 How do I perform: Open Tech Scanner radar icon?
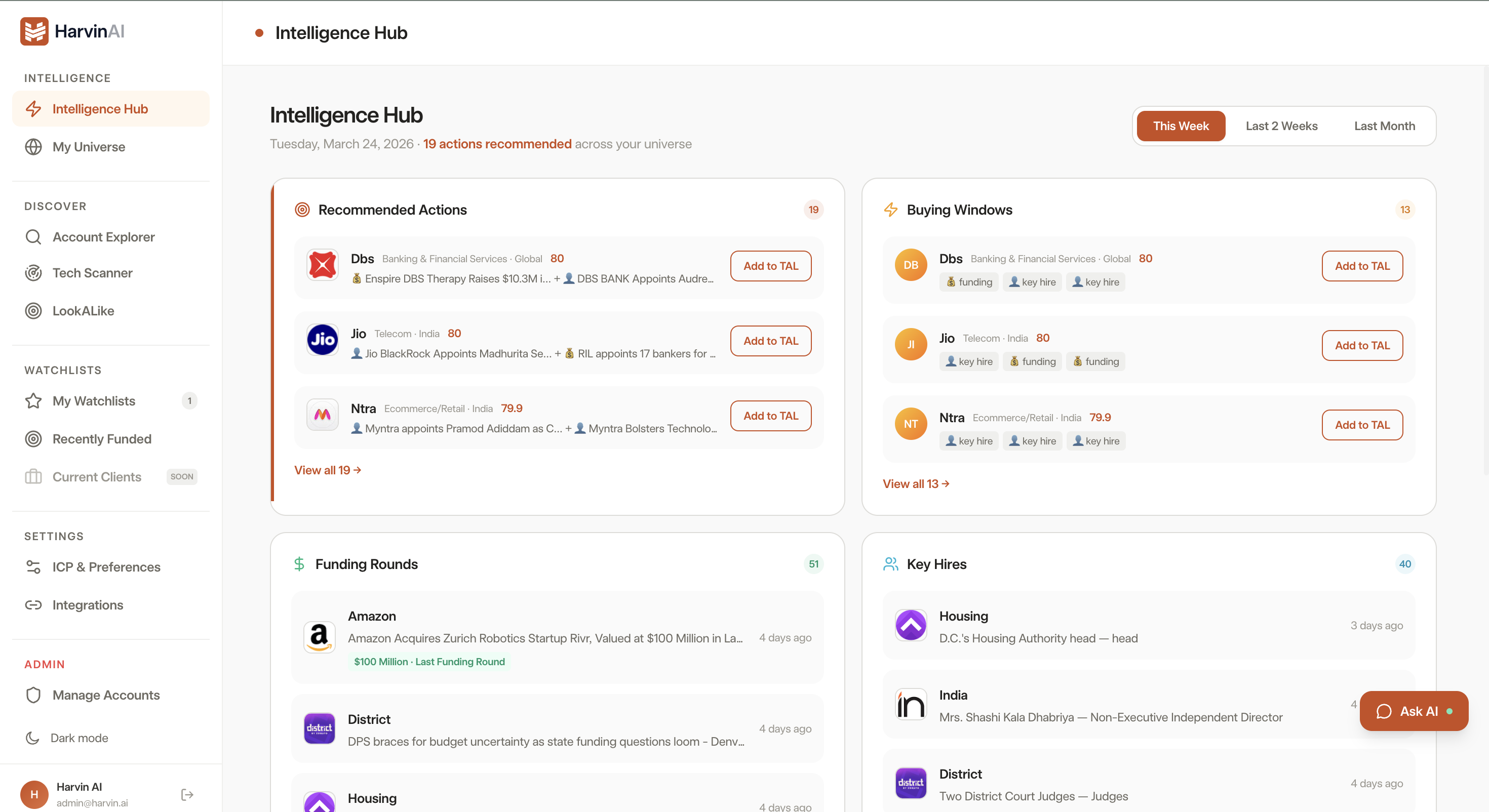(33, 273)
